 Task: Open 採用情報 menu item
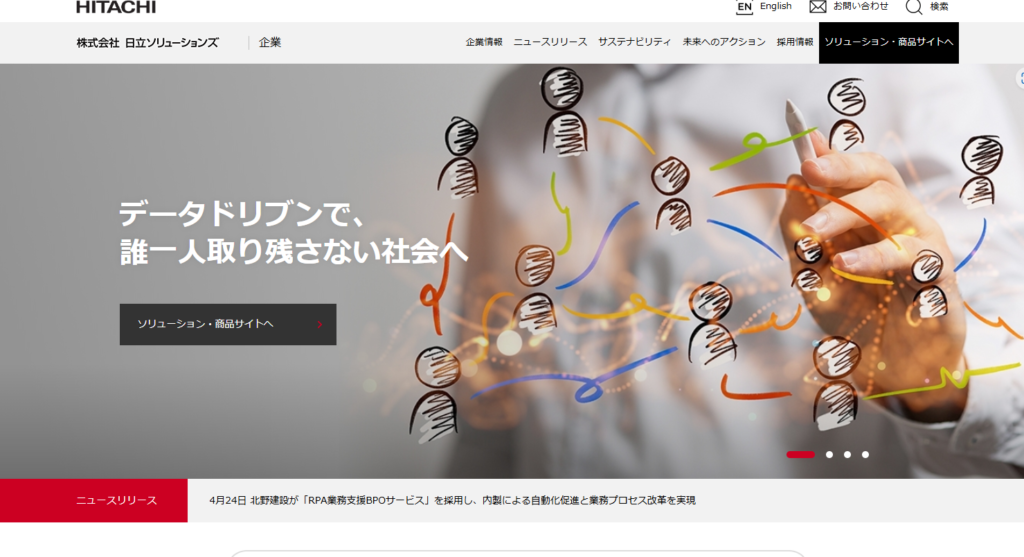tap(795, 42)
